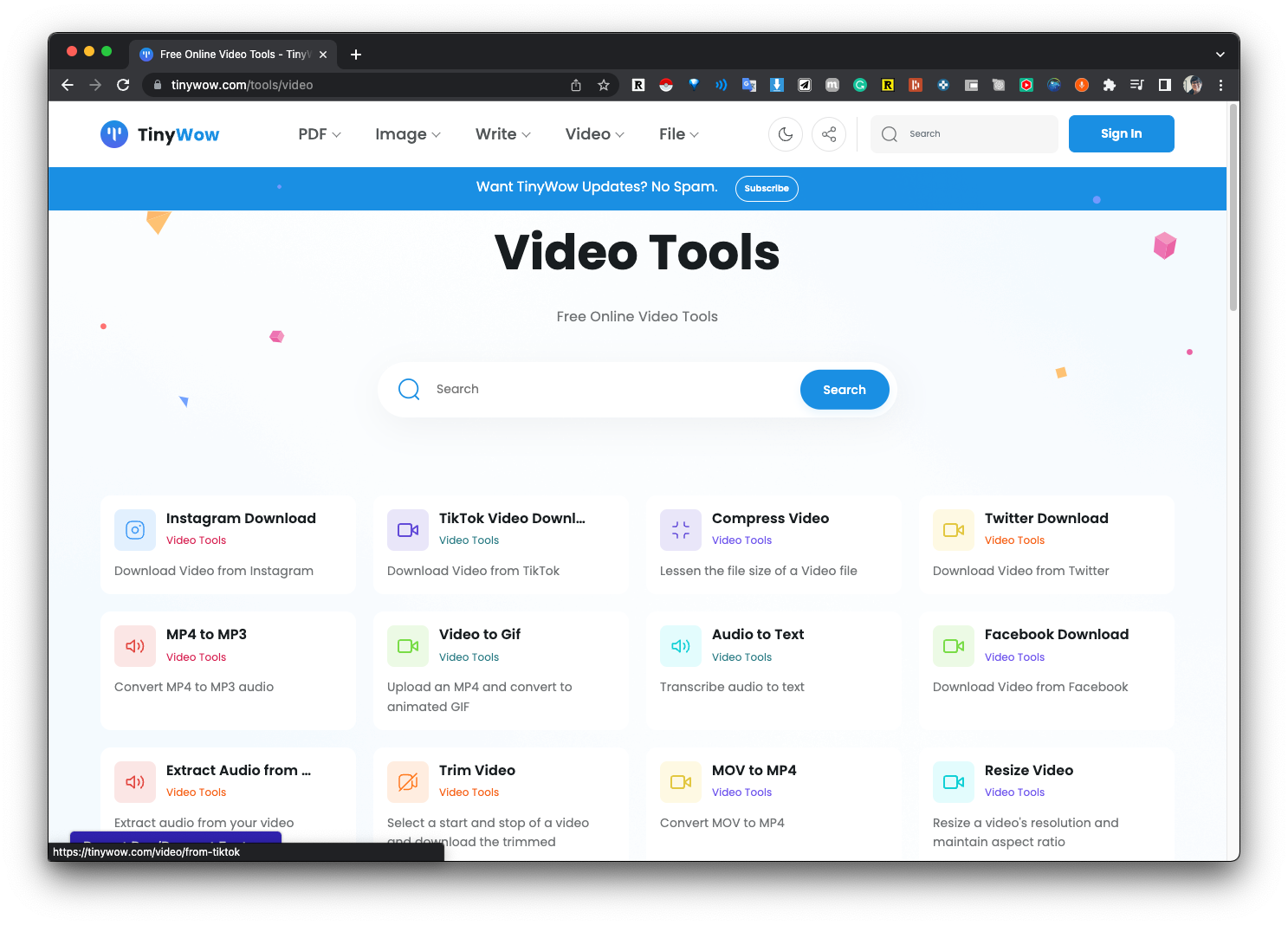Click Video Tools label under Compress Video

tap(741, 540)
